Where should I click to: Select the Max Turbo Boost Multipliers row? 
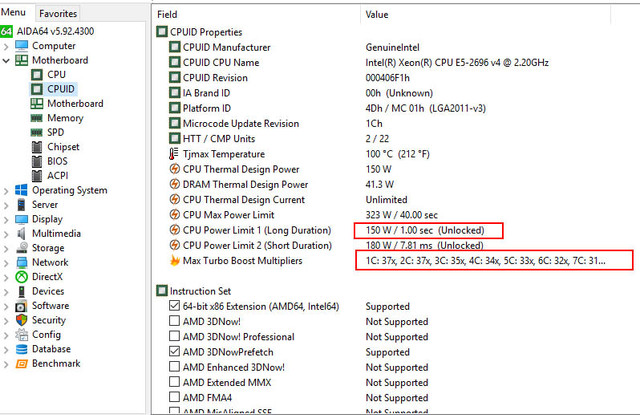point(243,261)
